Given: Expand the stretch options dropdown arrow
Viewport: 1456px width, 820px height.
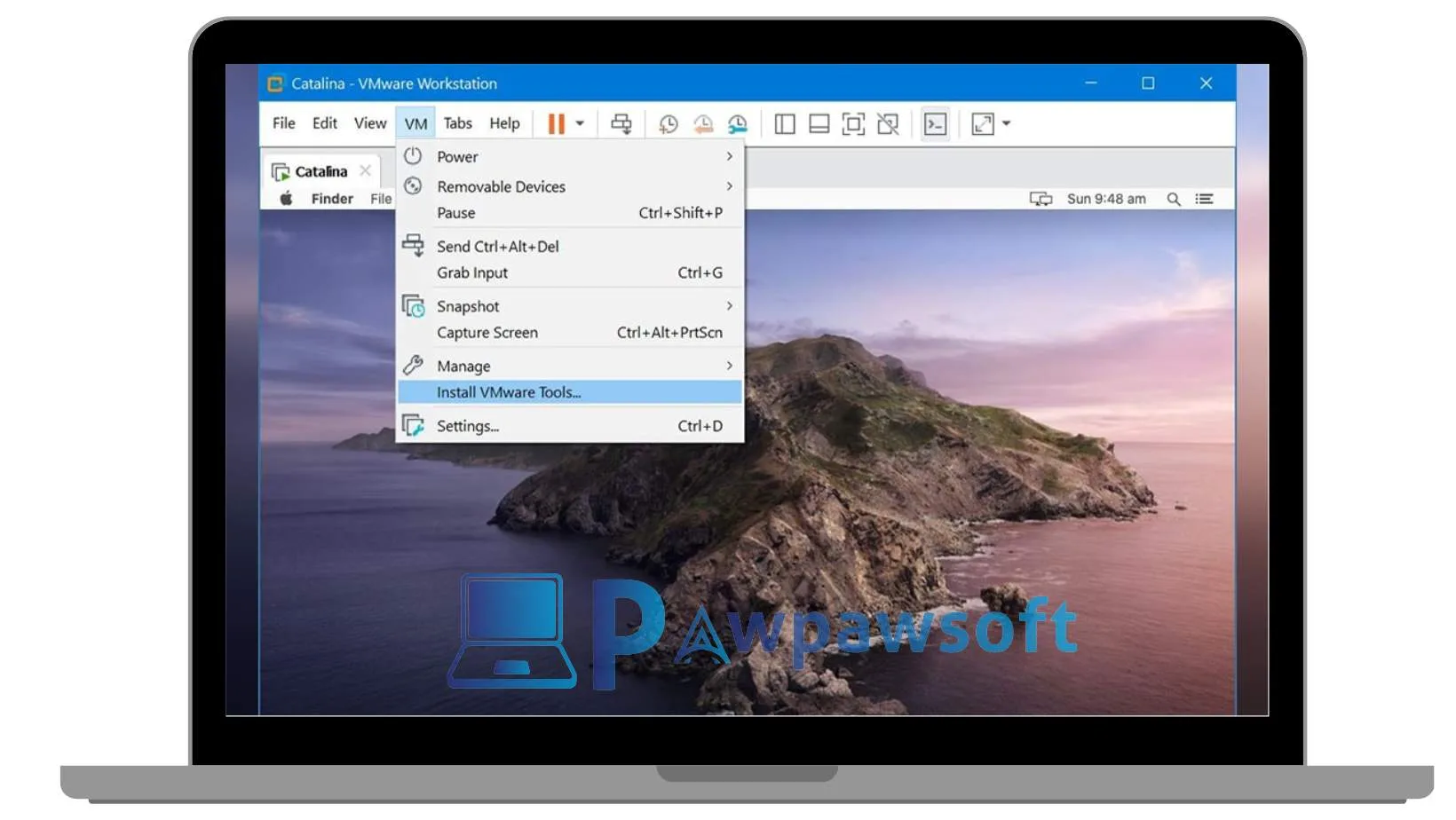Looking at the screenshot, I should (1007, 123).
